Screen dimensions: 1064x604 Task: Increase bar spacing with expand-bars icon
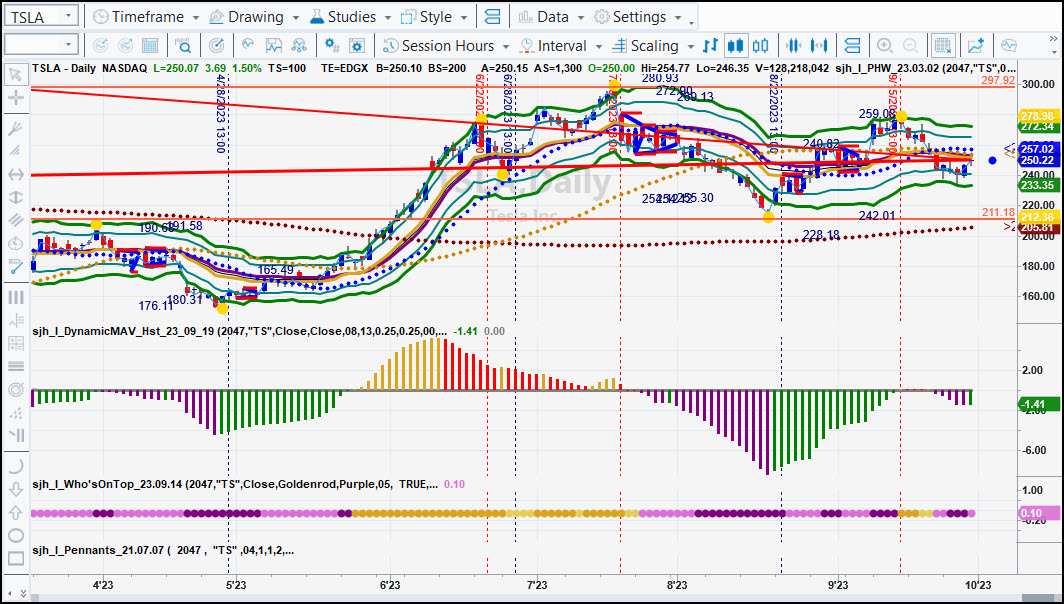click(x=819, y=45)
